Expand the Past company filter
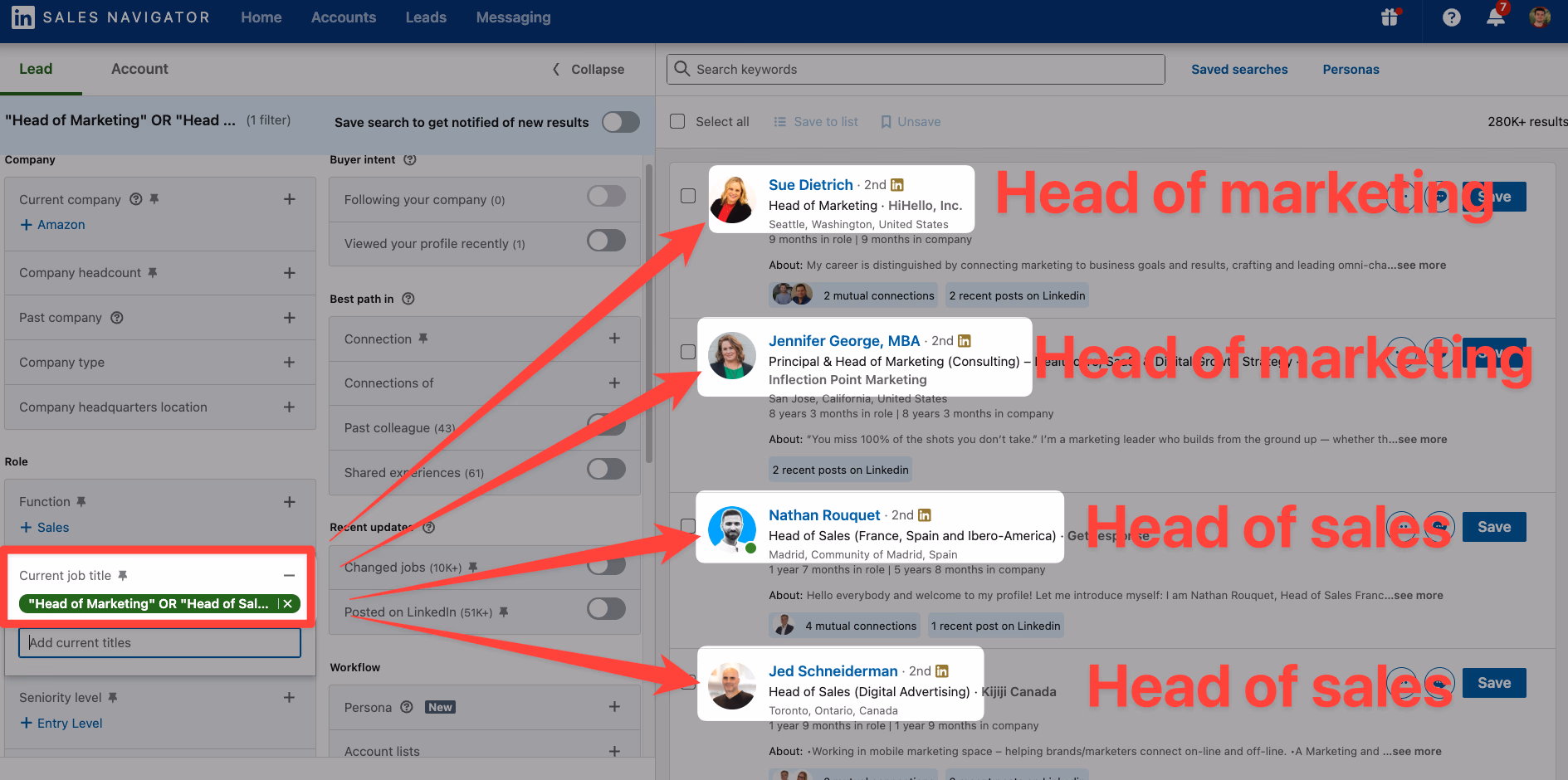 (290, 317)
